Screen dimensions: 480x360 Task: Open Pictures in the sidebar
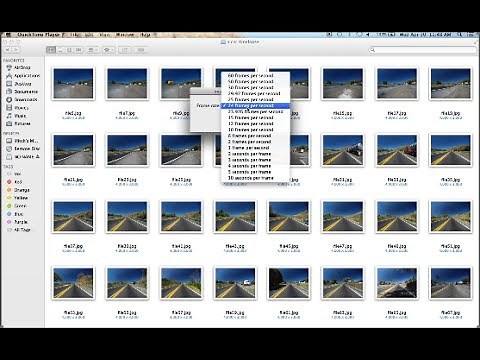(x=19, y=124)
